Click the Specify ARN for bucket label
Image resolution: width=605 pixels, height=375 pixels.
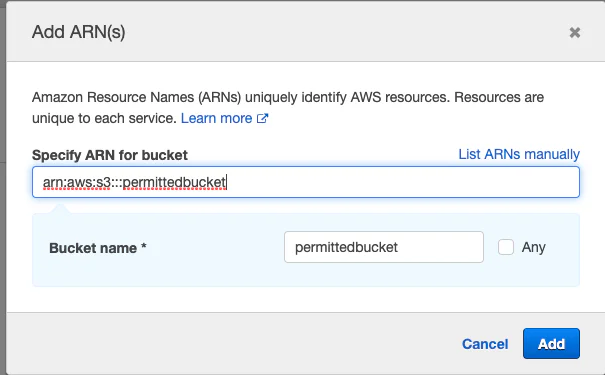point(110,155)
